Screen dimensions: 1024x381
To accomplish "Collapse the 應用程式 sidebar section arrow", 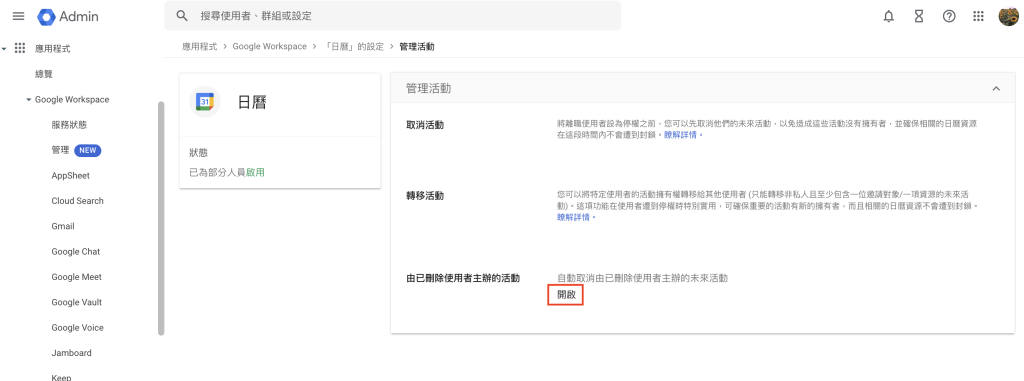I will coord(5,48).
